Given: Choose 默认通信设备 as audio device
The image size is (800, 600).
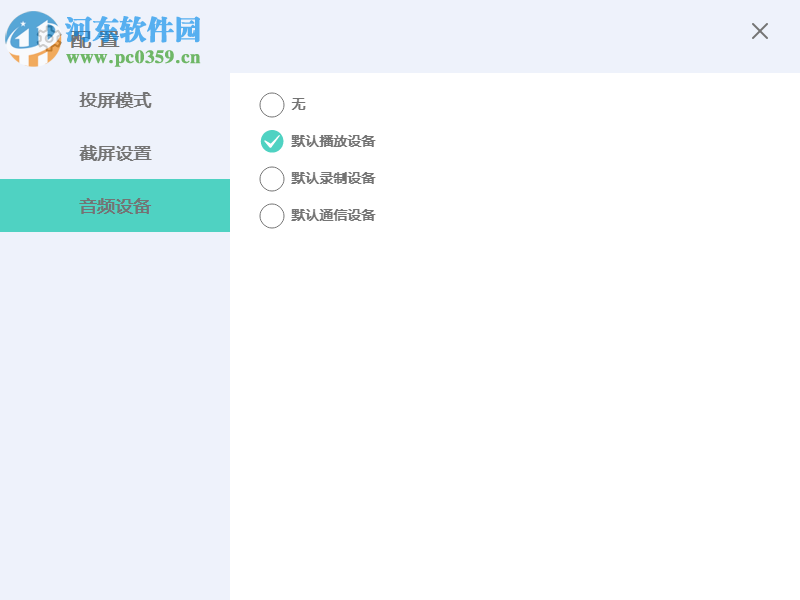Looking at the screenshot, I should click(271, 216).
